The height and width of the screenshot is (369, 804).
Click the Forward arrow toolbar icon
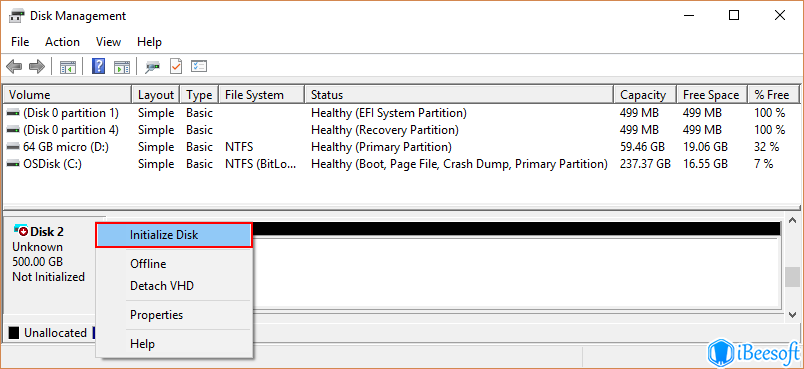click(37, 66)
